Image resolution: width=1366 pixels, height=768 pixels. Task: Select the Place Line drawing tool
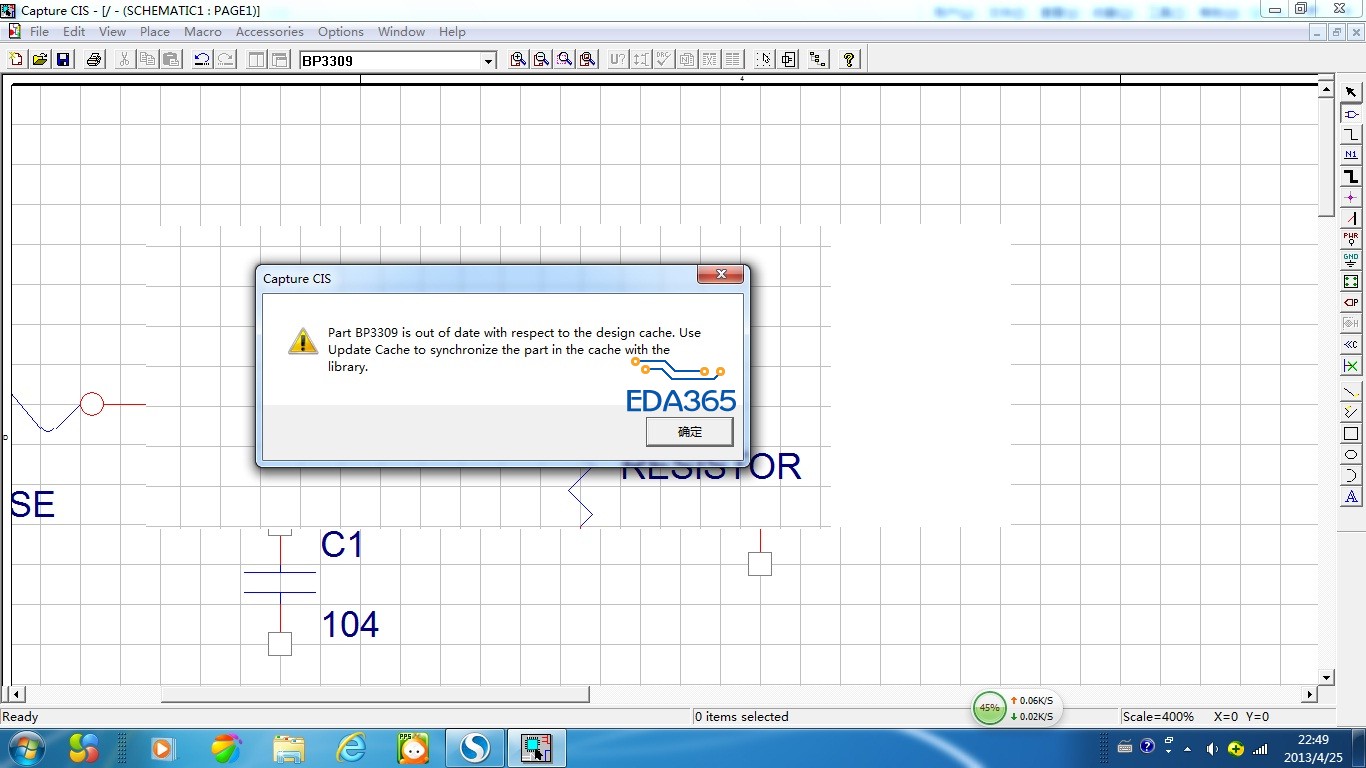pyautogui.click(x=1351, y=391)
